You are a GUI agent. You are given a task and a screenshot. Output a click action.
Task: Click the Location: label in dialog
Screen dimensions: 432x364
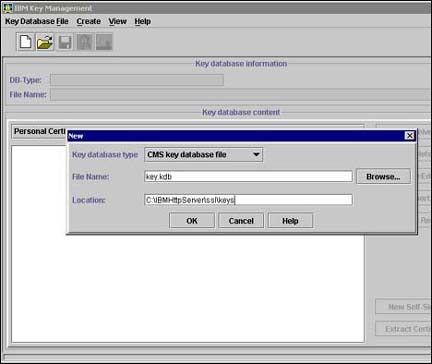tap(89, 200)
